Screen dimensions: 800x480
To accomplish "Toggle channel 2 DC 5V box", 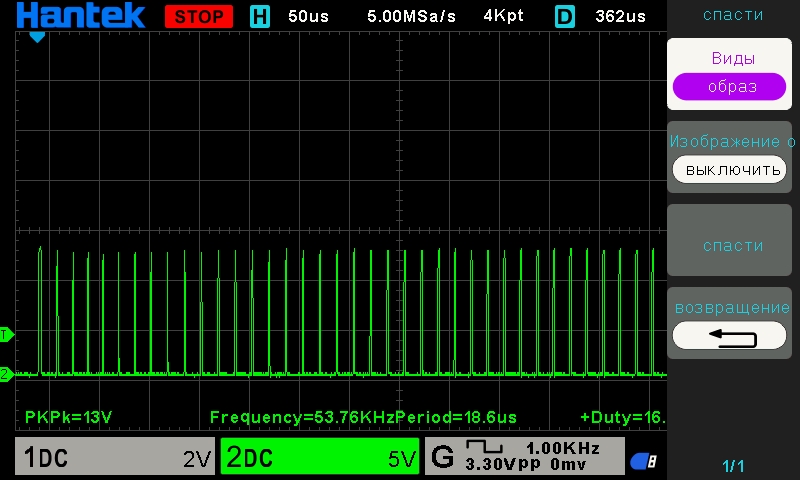I will click(320, 458).
